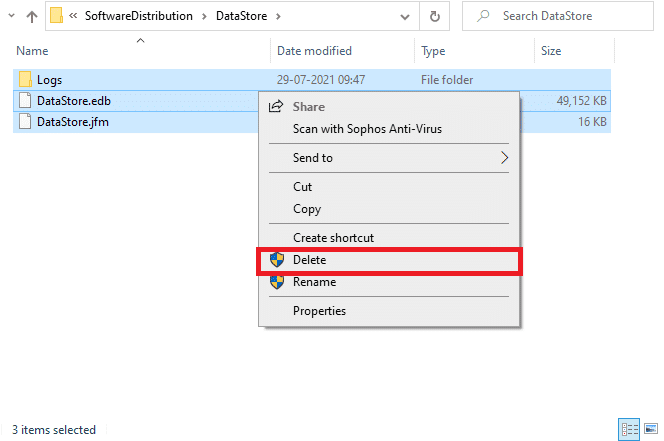Expand the chevron after DataStore breadcrumb

pyautogui.click(x=278, y=17)
